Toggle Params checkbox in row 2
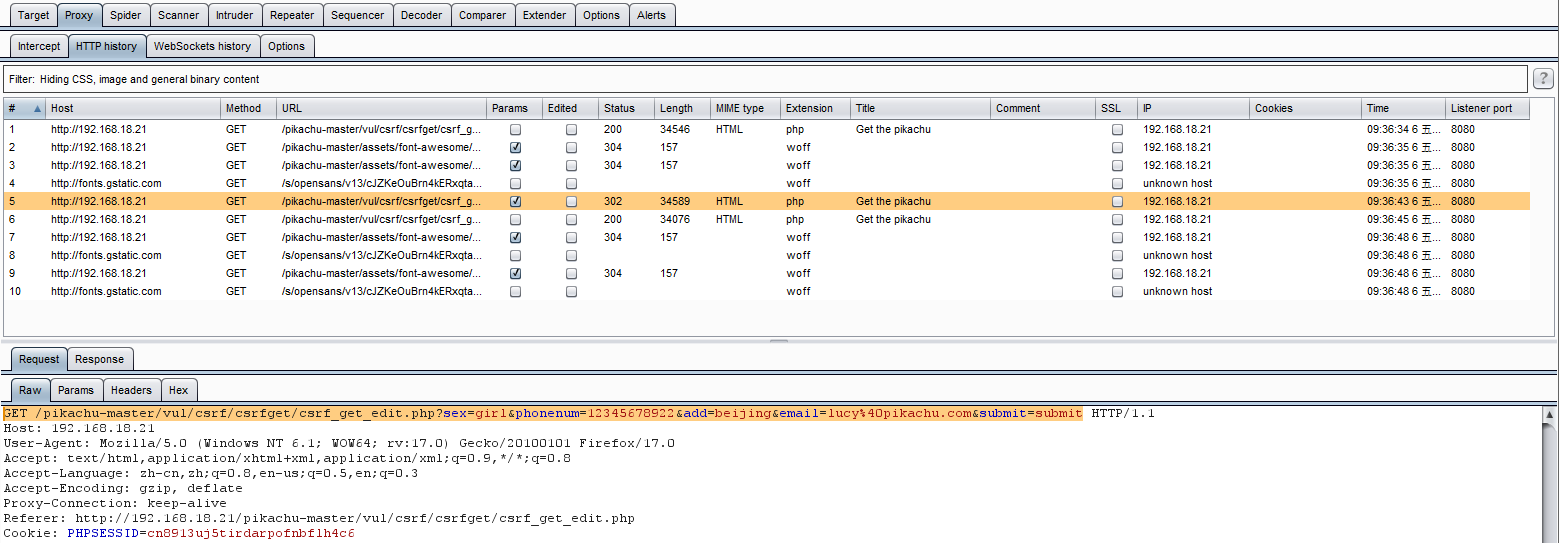Image resolution: width=1559 pixels, height=543 pixels. (516, 147)
